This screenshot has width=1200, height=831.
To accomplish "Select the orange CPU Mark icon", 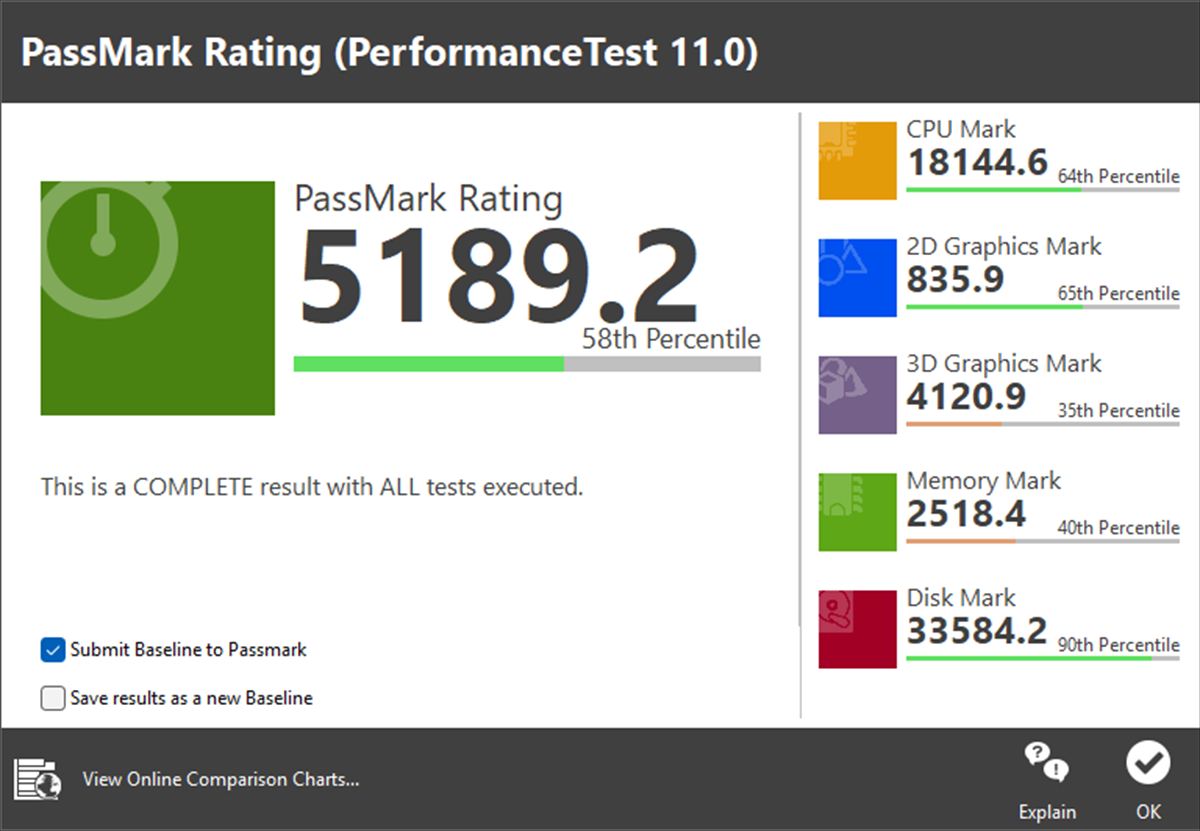I will point(857,161).
